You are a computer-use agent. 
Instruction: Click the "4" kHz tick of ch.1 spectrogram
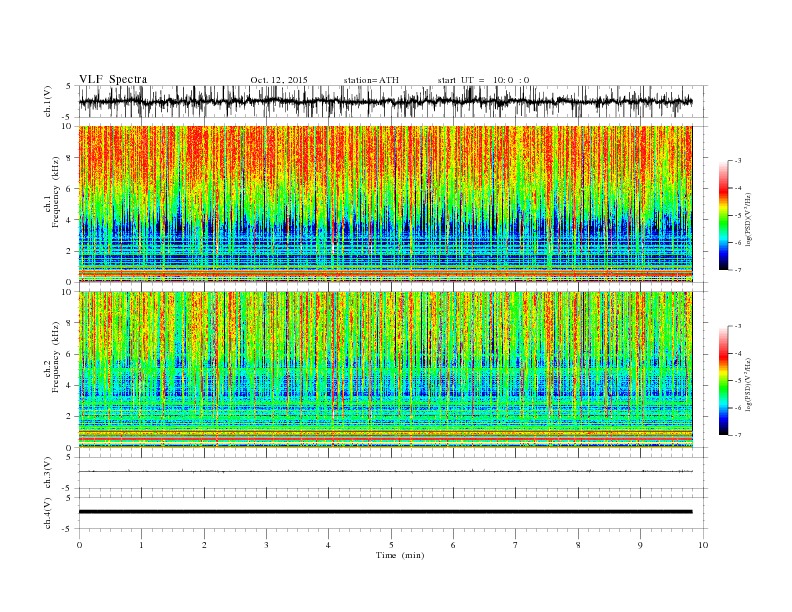click(69, 220)
